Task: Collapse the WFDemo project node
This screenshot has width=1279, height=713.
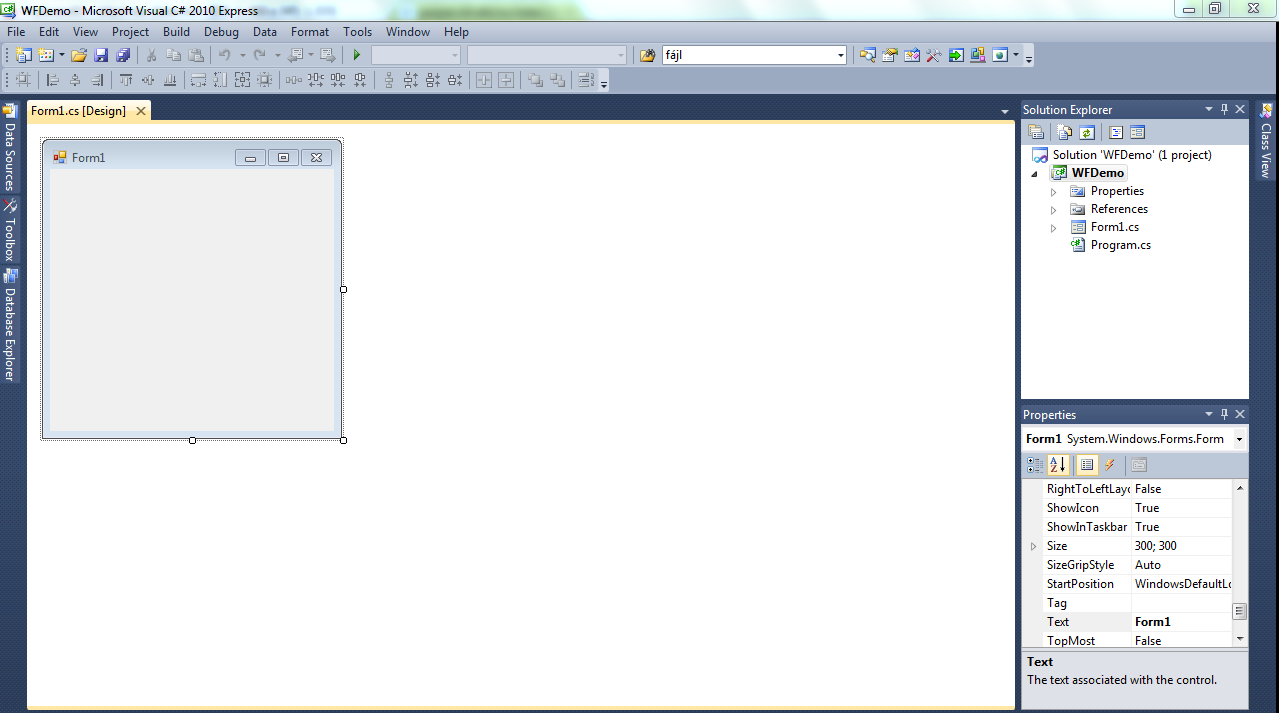Action: click(1034, 173)
